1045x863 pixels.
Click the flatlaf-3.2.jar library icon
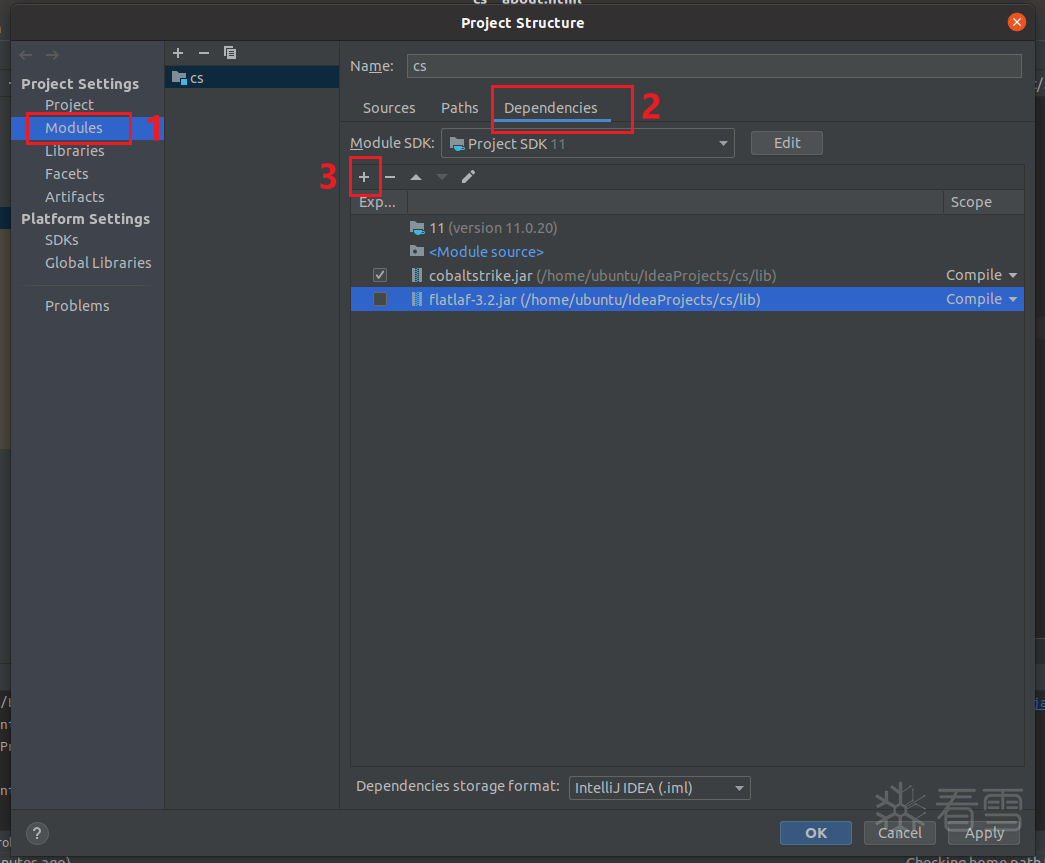tap(417, 299)
